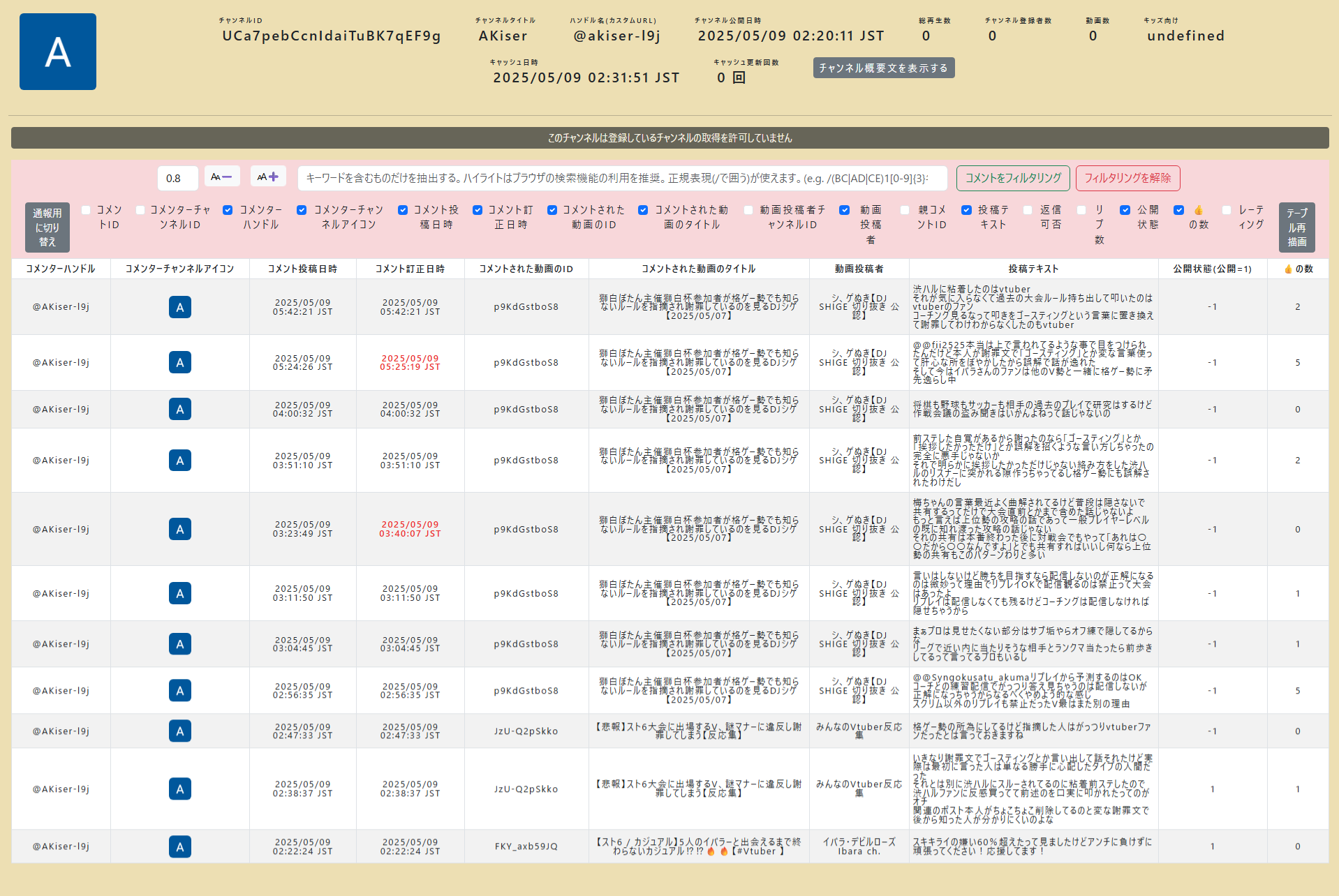
Task: Enable the 動画投稿者チャンネルID checkbox
Action: click(x=748, y=210)
